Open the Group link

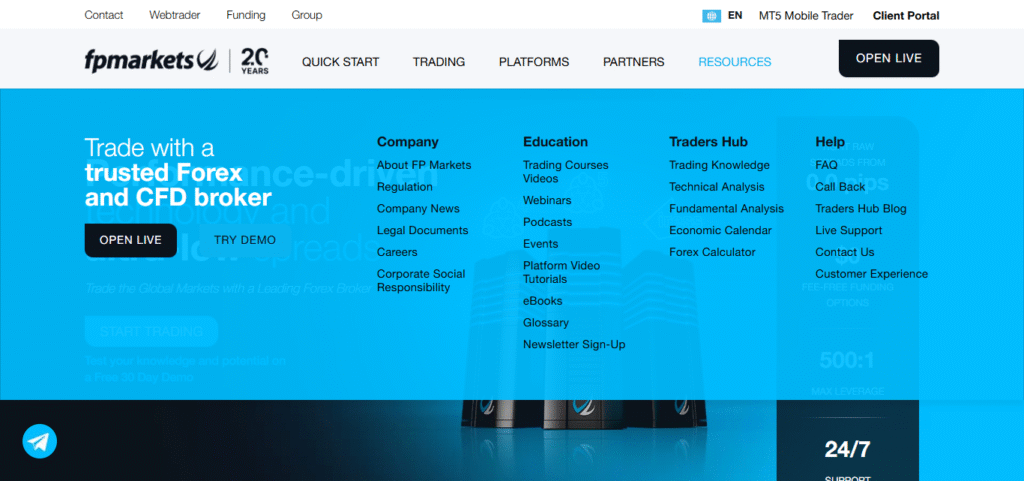point(307,15)
